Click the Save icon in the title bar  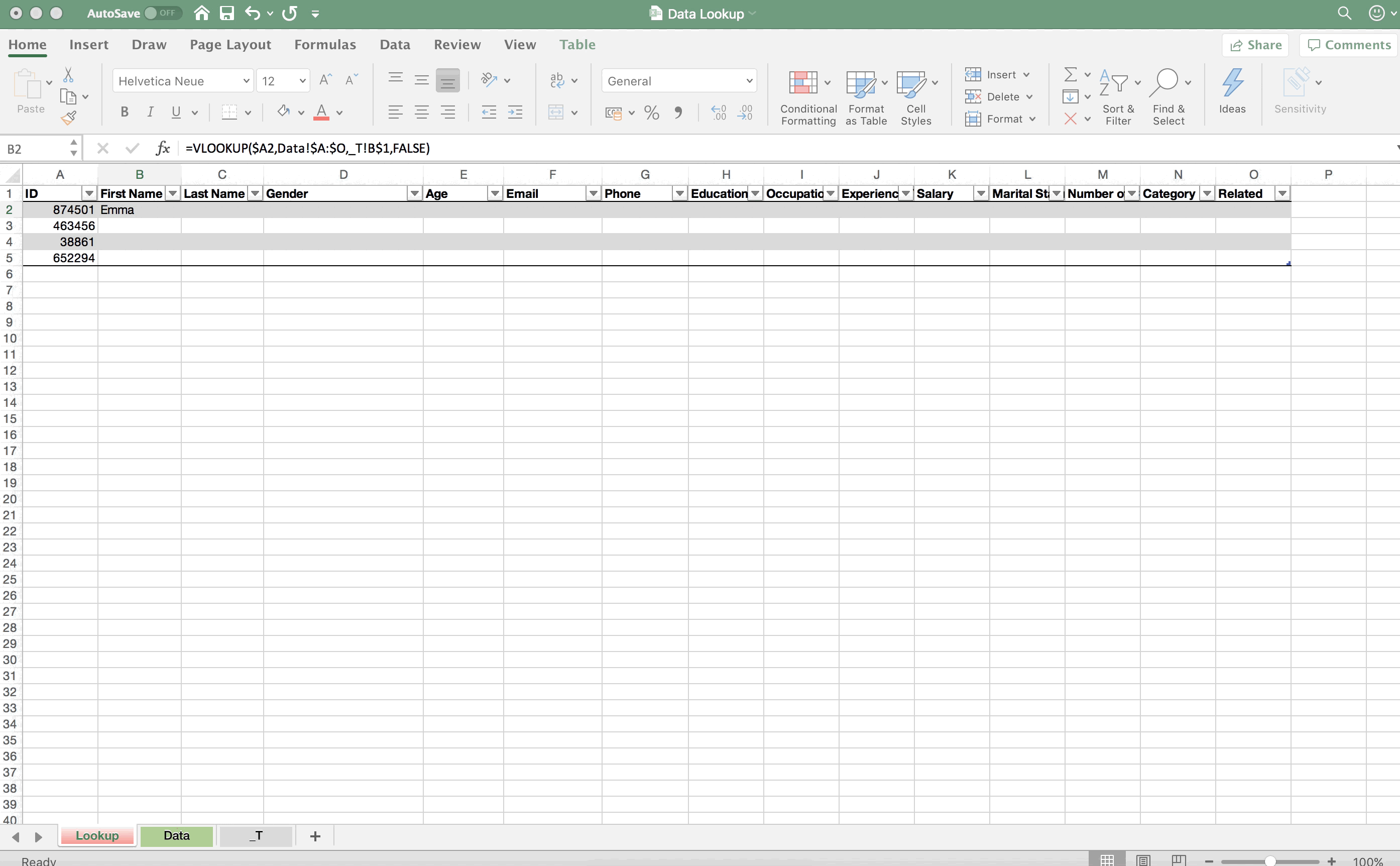pos(227,13)
